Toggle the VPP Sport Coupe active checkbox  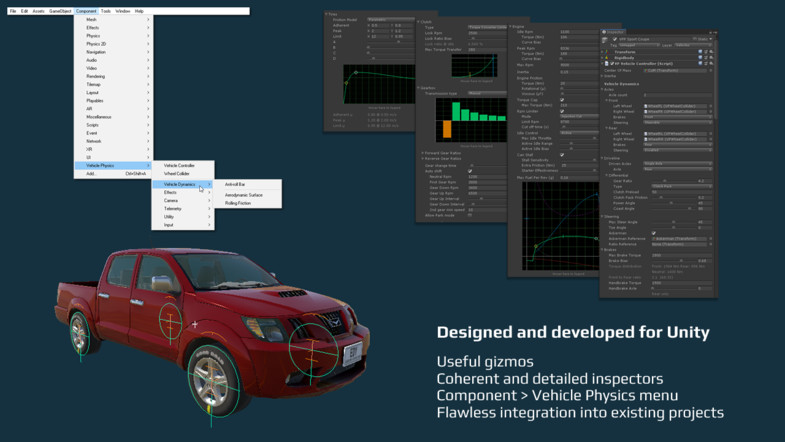(x=615, y=39)
